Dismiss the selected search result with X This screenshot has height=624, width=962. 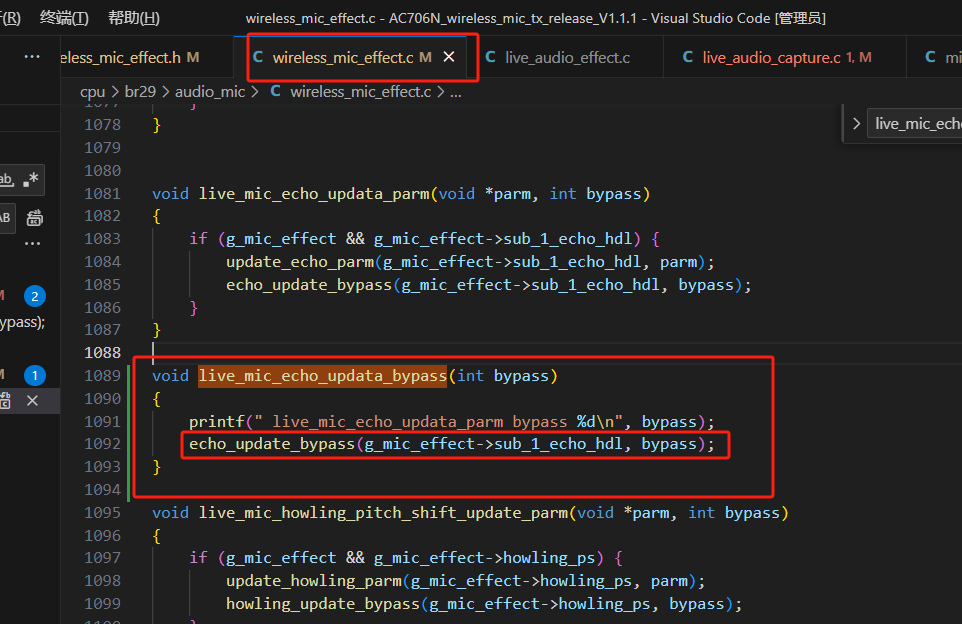pos(33,401)
